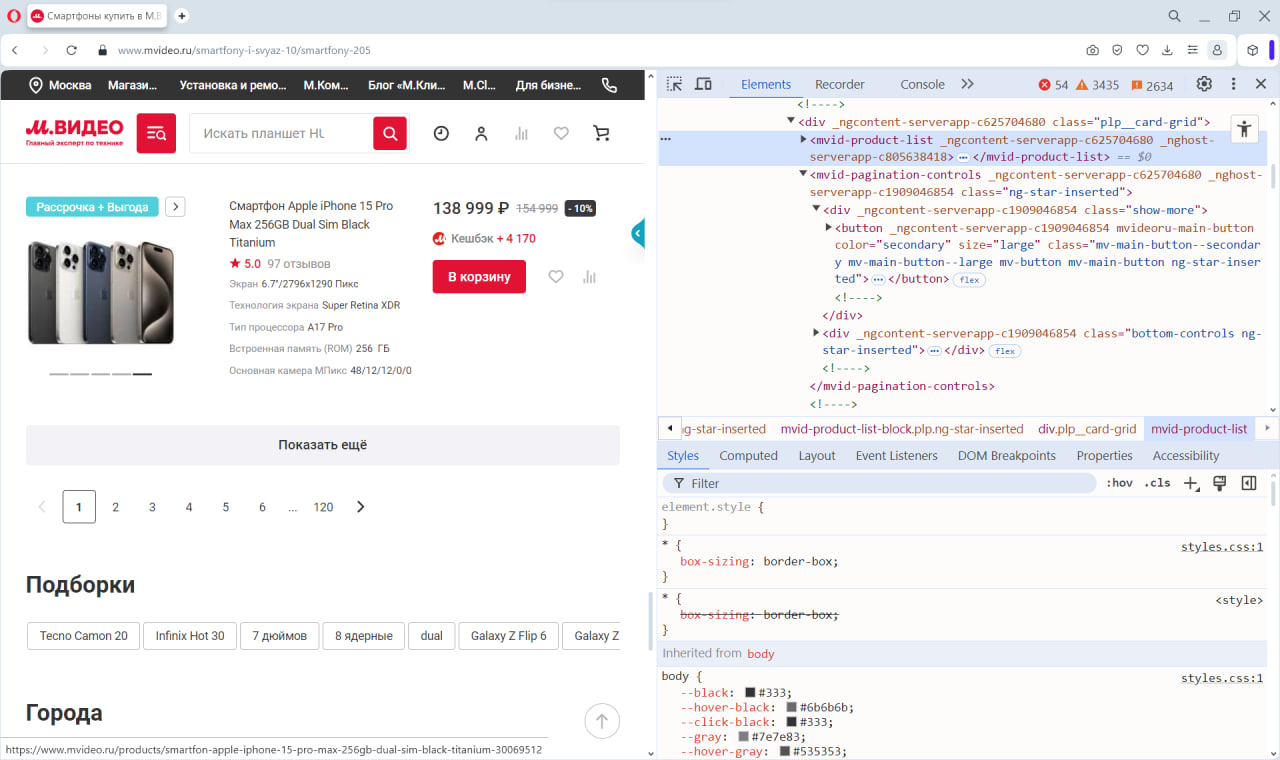Open browser downloads icon
1280x760 pixels.
[x=1167, y=50]
